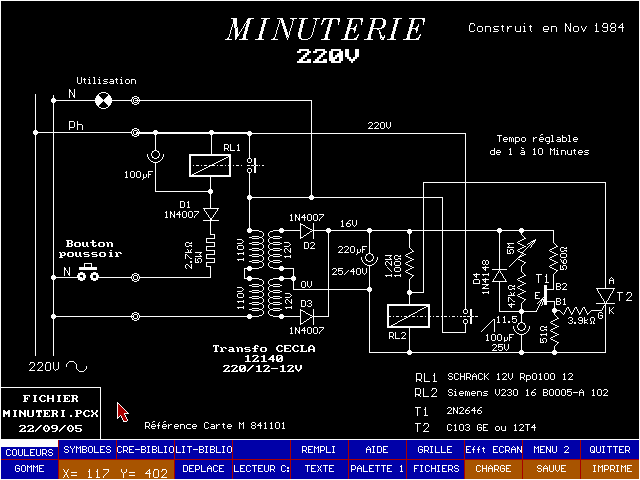Screen dimensions: 640x480
Task: Open the SYMBOLES library
Action: [87, 450]
